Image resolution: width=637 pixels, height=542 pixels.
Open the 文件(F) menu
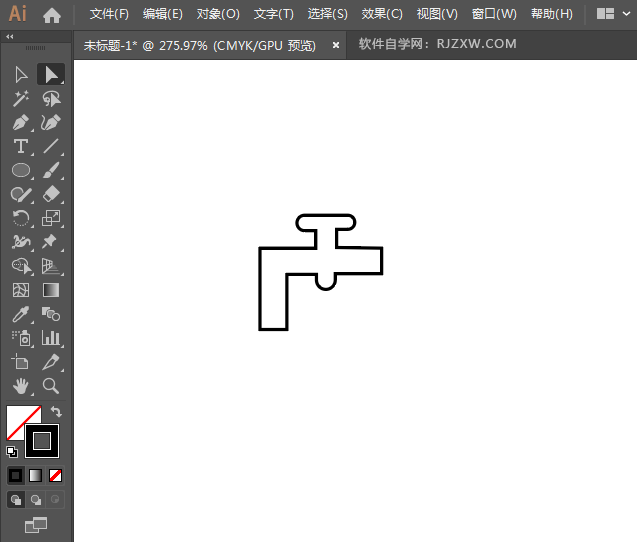tap(109, 14)
